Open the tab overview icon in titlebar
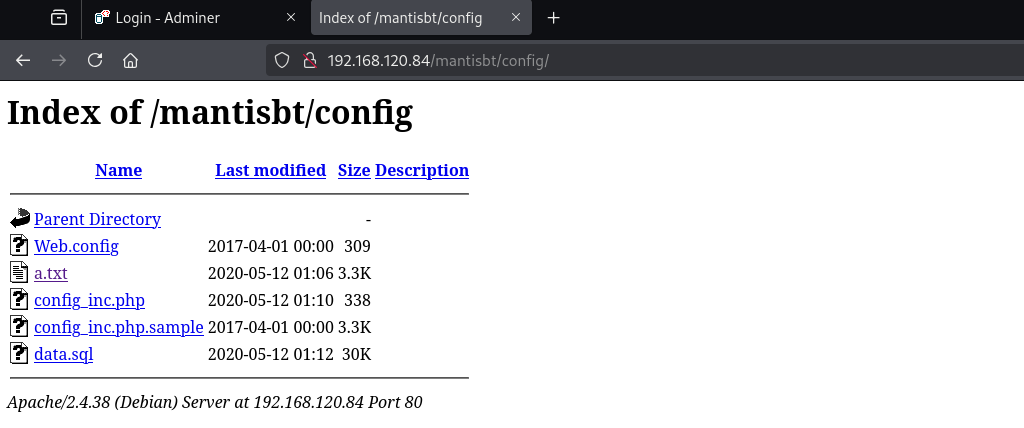1024x428 pixels. point(59,18)
